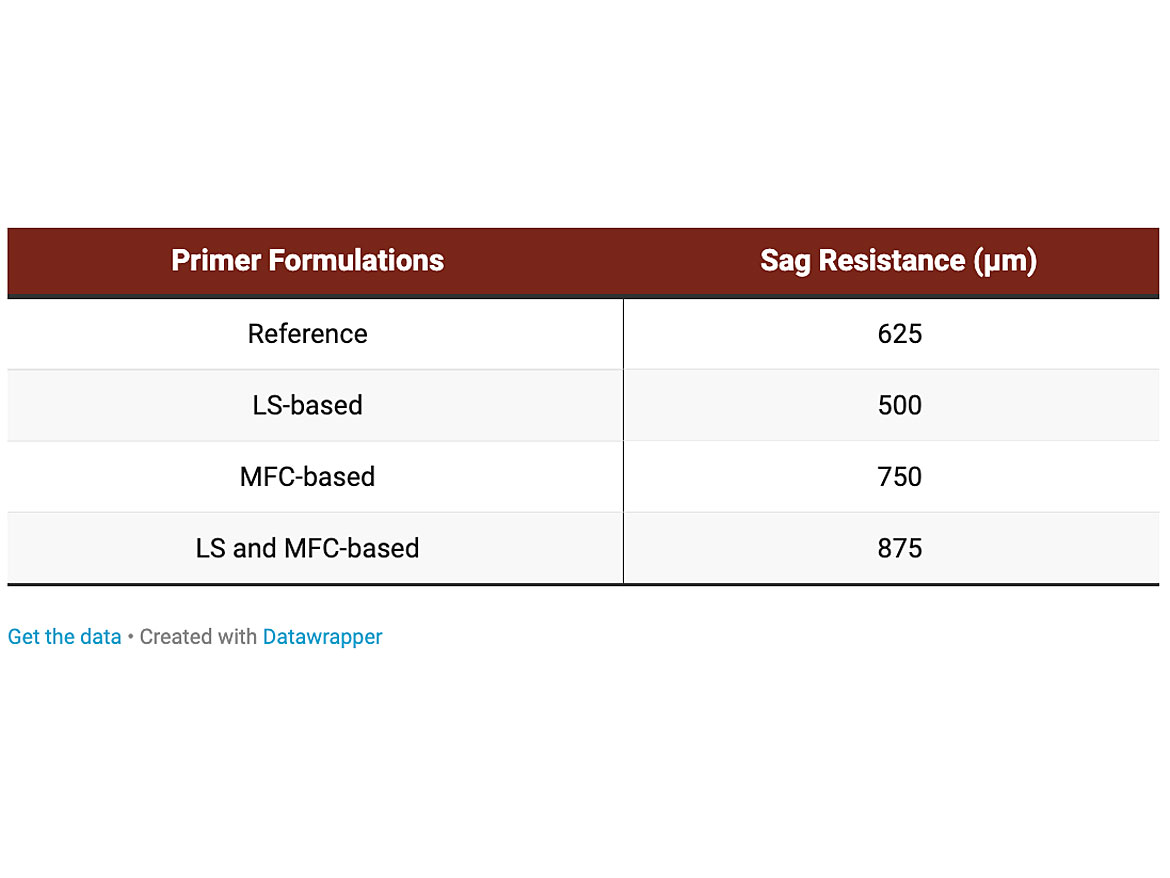Click the LS-based formulation cell
Image resolution: width=1170 pixels, height=878 pixels.
(x=307, y=405)
